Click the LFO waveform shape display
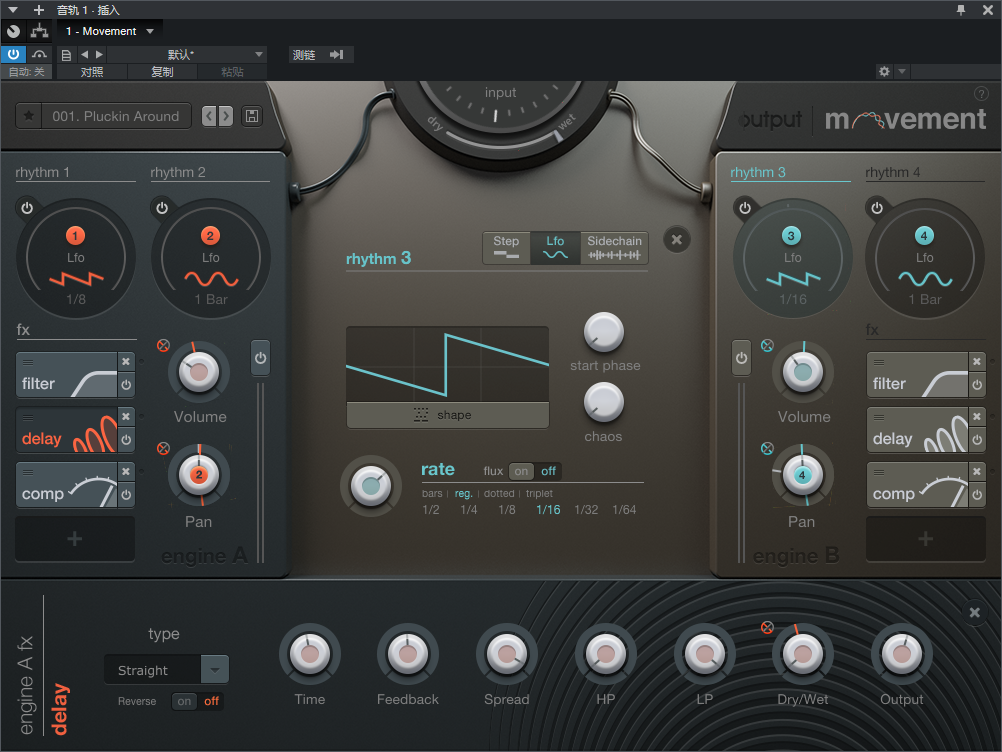 tap(447, 364)
